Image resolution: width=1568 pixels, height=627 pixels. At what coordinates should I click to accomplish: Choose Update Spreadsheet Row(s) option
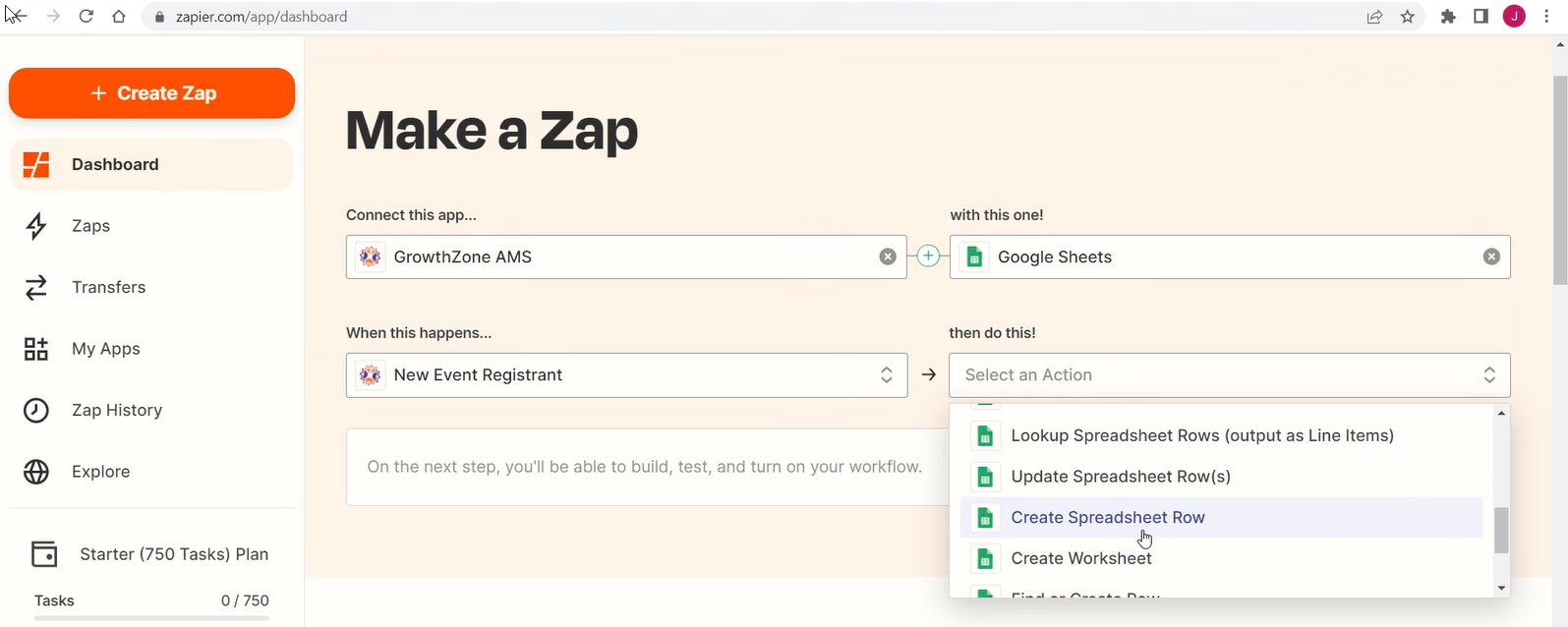pos(1121,477)
